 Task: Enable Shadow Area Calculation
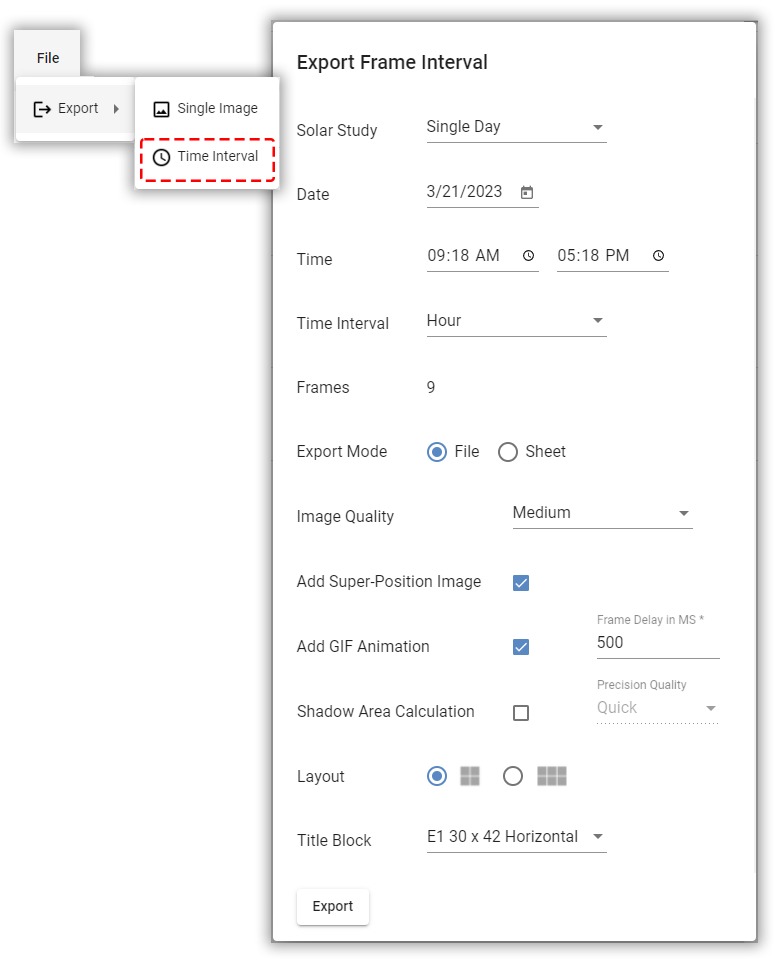point(520,712)
